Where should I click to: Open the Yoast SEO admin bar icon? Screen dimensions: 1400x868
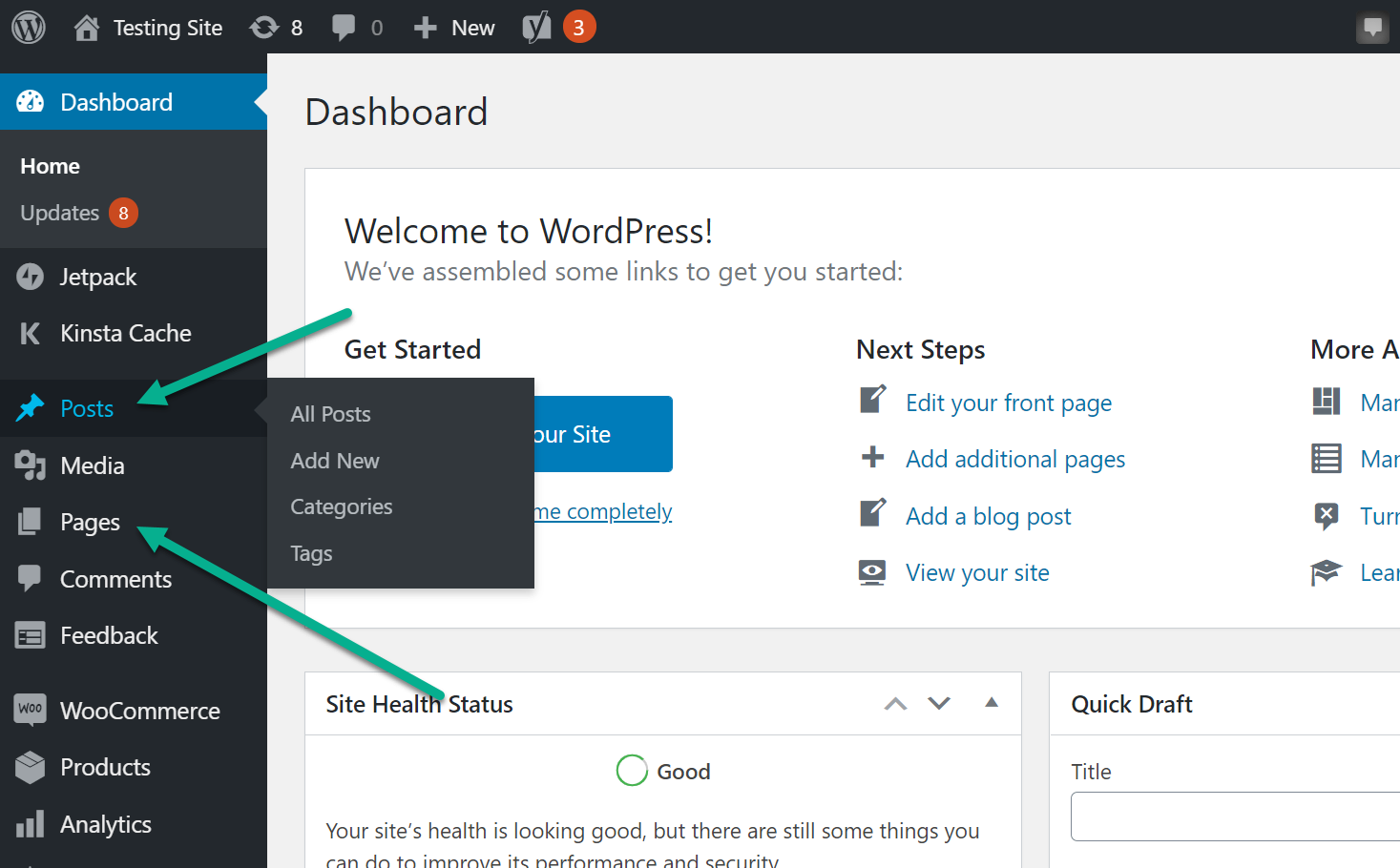click(536, 28)
